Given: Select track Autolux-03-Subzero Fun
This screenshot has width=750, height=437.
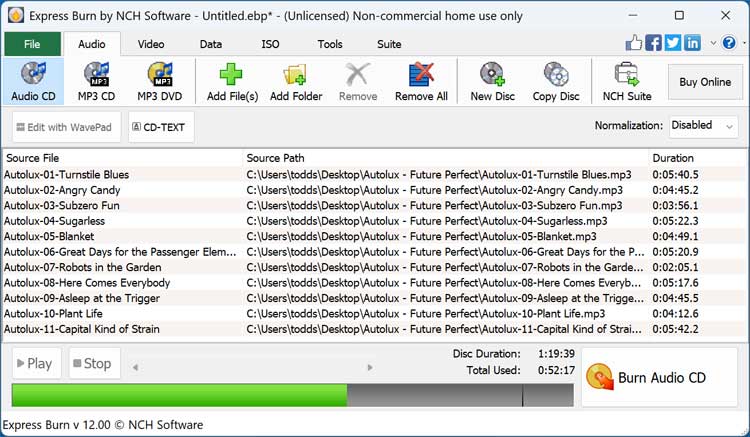Looking at the screenshot, I should click(62, 206).
